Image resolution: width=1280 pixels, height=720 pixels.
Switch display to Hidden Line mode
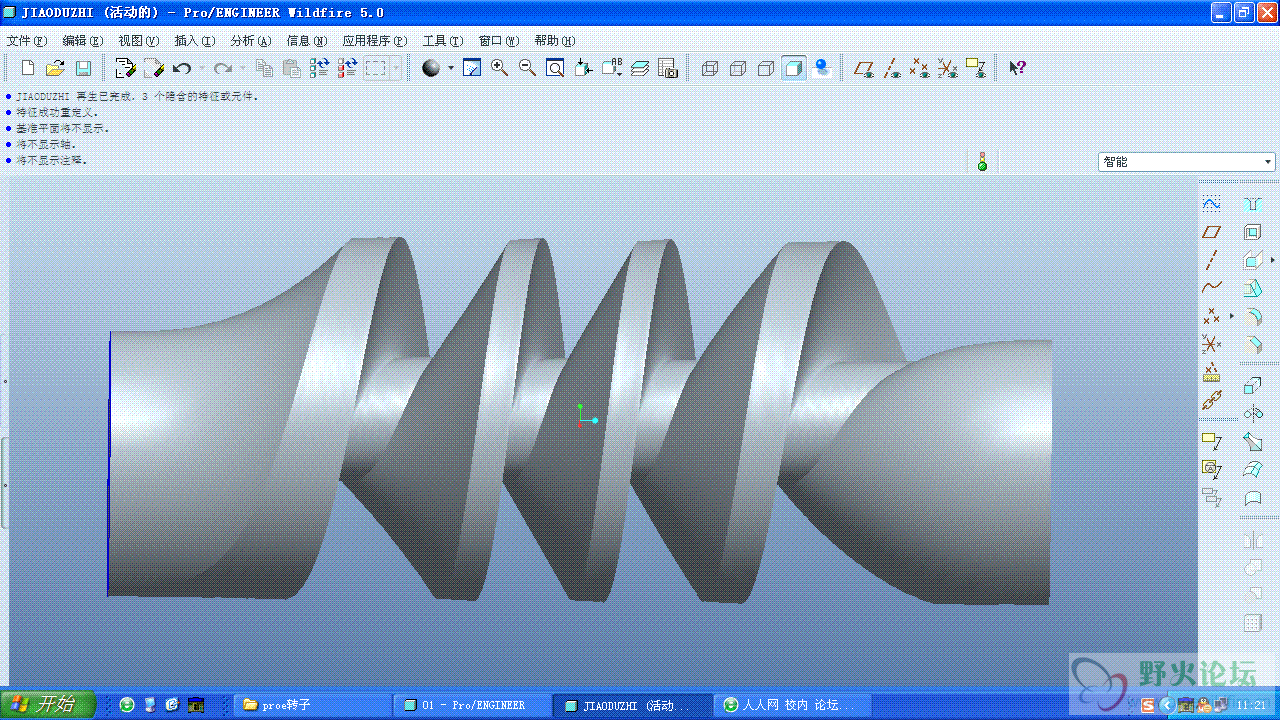click(x=738, y=68)
